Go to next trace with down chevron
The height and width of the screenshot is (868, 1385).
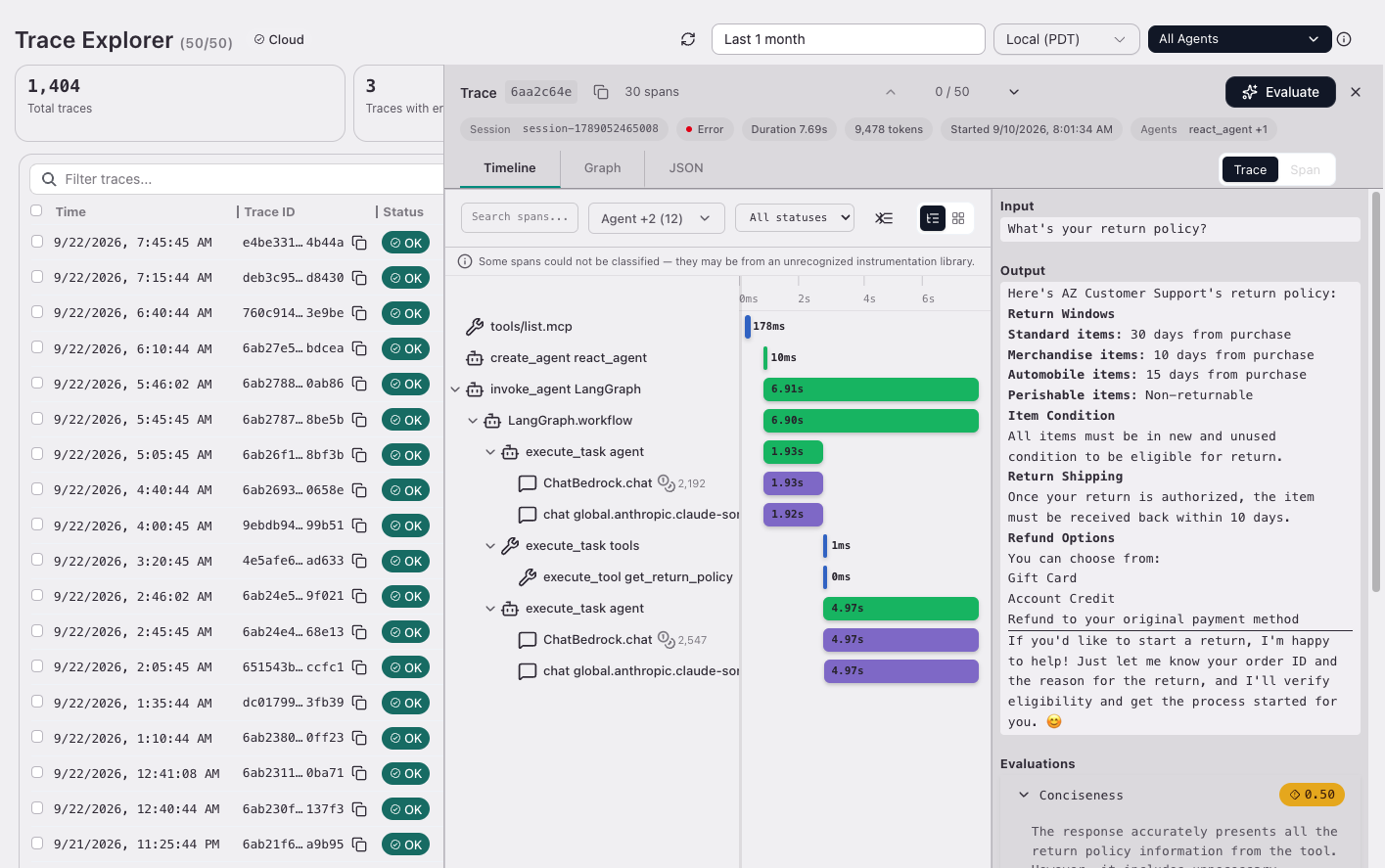[1014, 92]
